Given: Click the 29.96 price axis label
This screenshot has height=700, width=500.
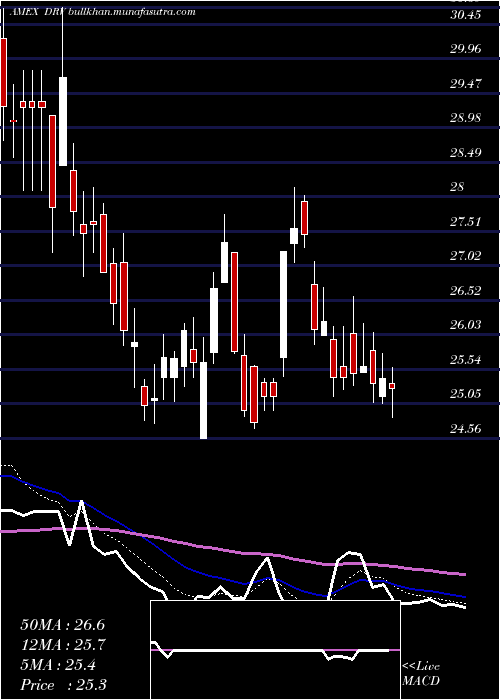Looking at the screenshot, I should point(466,49).
